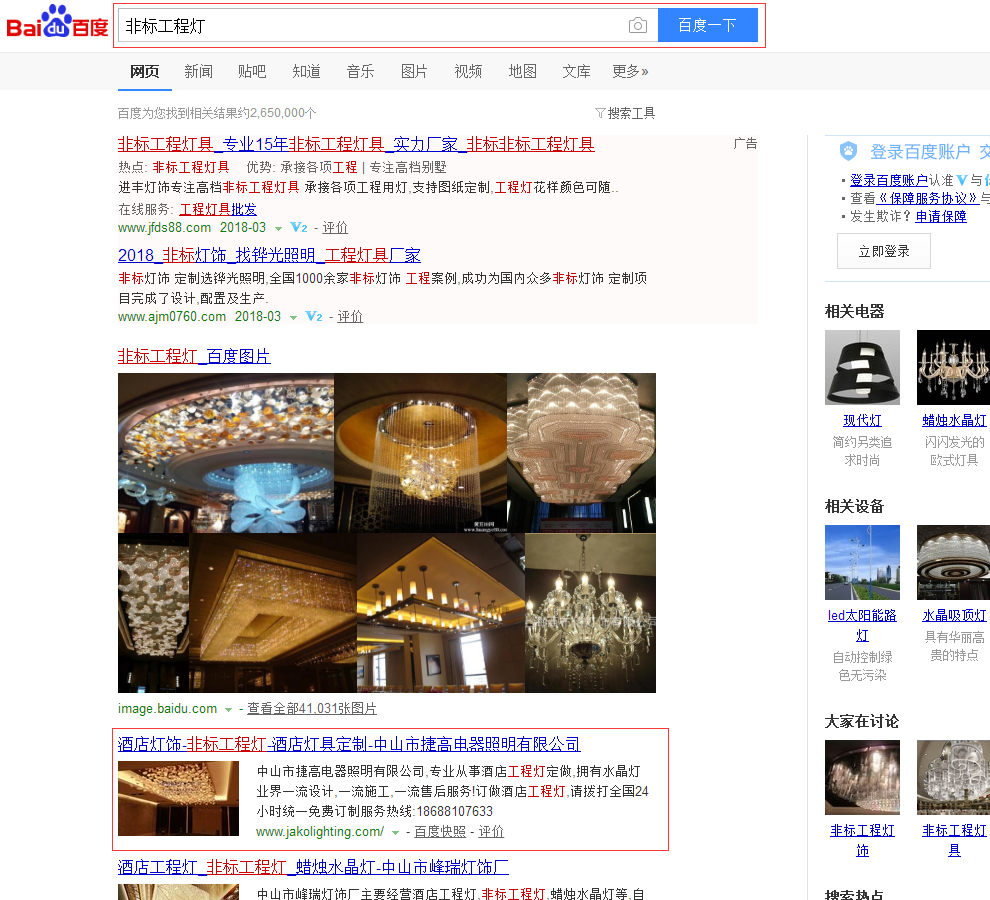Open the 百度快照 cached page link
The image size is (990, 900).
(x=440, y=832)
